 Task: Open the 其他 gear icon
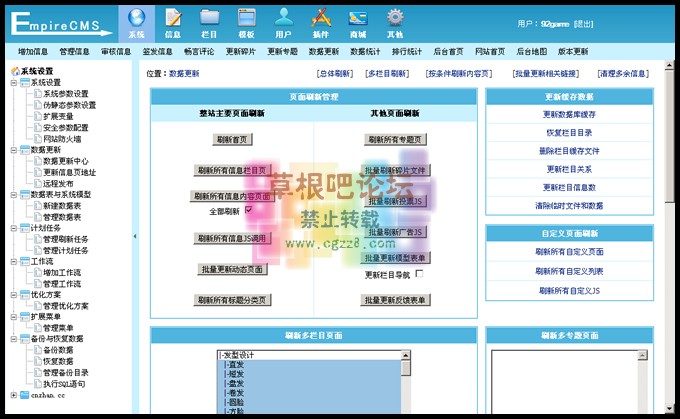point(395,18)
